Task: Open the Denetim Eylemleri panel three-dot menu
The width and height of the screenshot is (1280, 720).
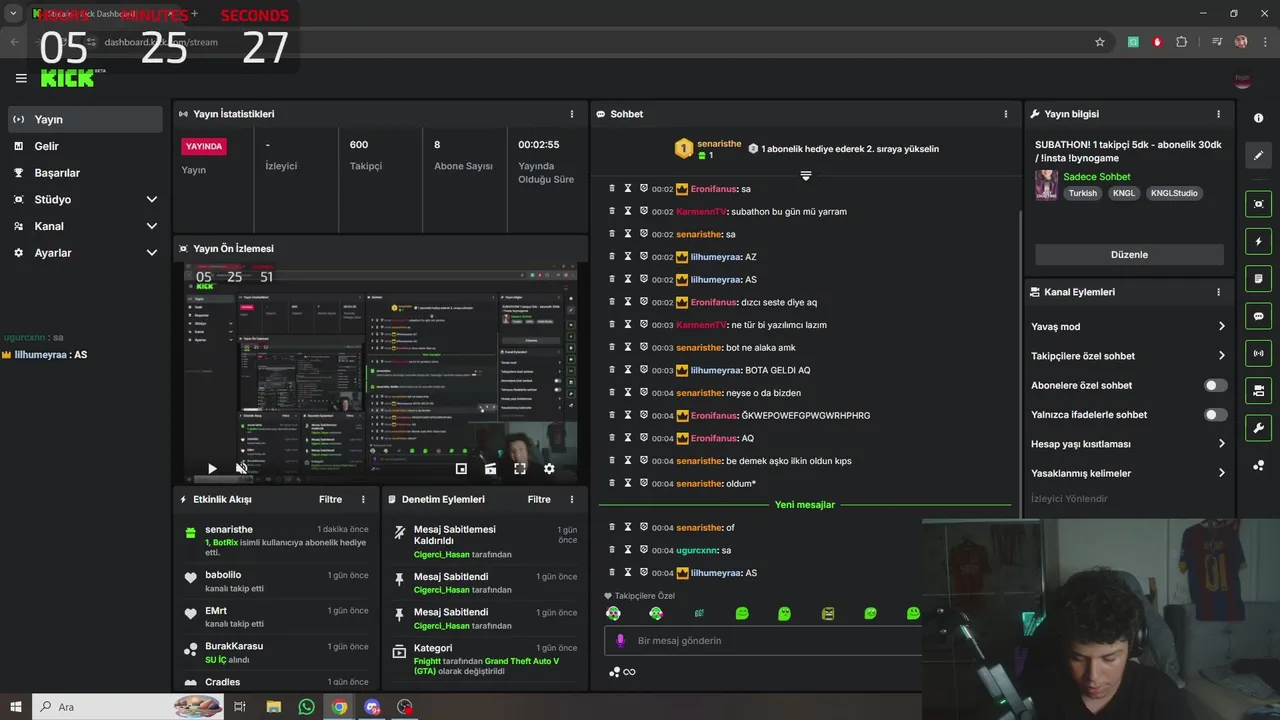Action: click(572, 499)
